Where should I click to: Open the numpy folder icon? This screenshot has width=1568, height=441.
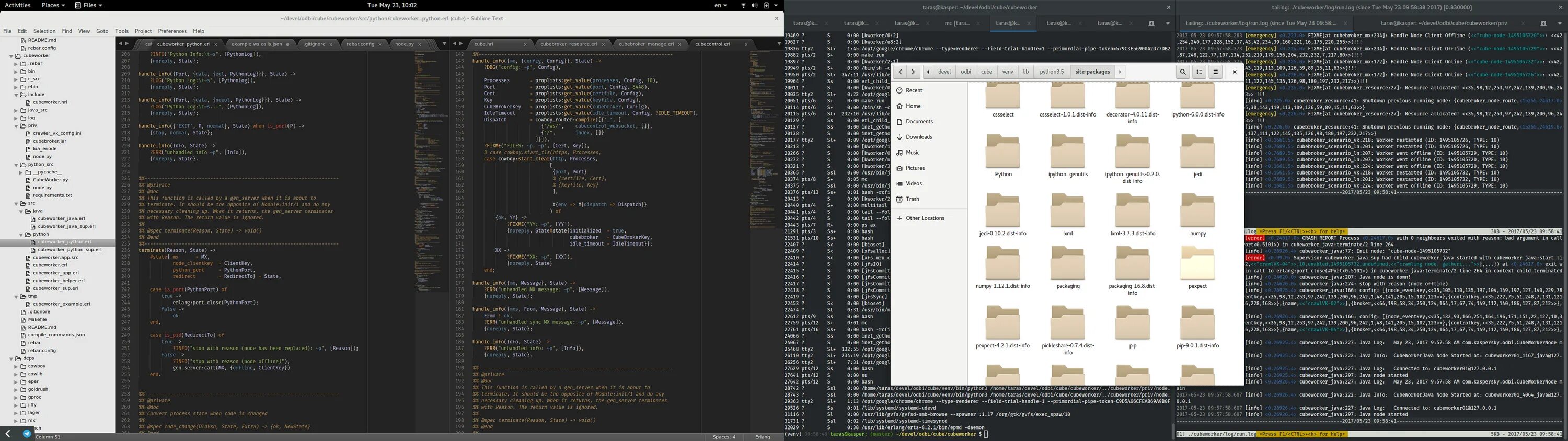pos(1197,211)
